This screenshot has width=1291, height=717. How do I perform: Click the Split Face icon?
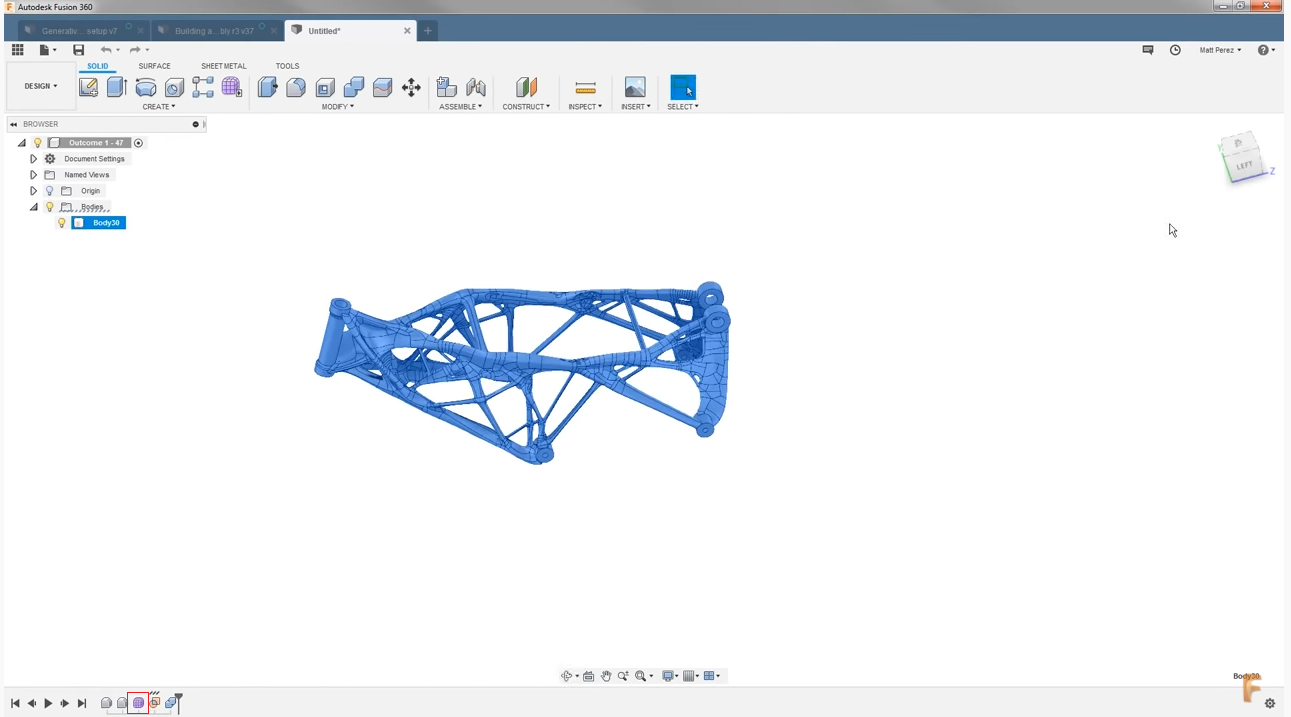382,88
